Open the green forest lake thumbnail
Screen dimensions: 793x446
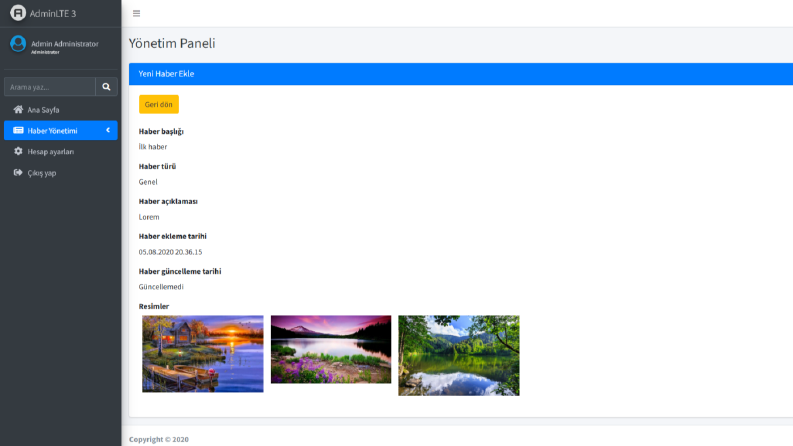pos(459,355)
